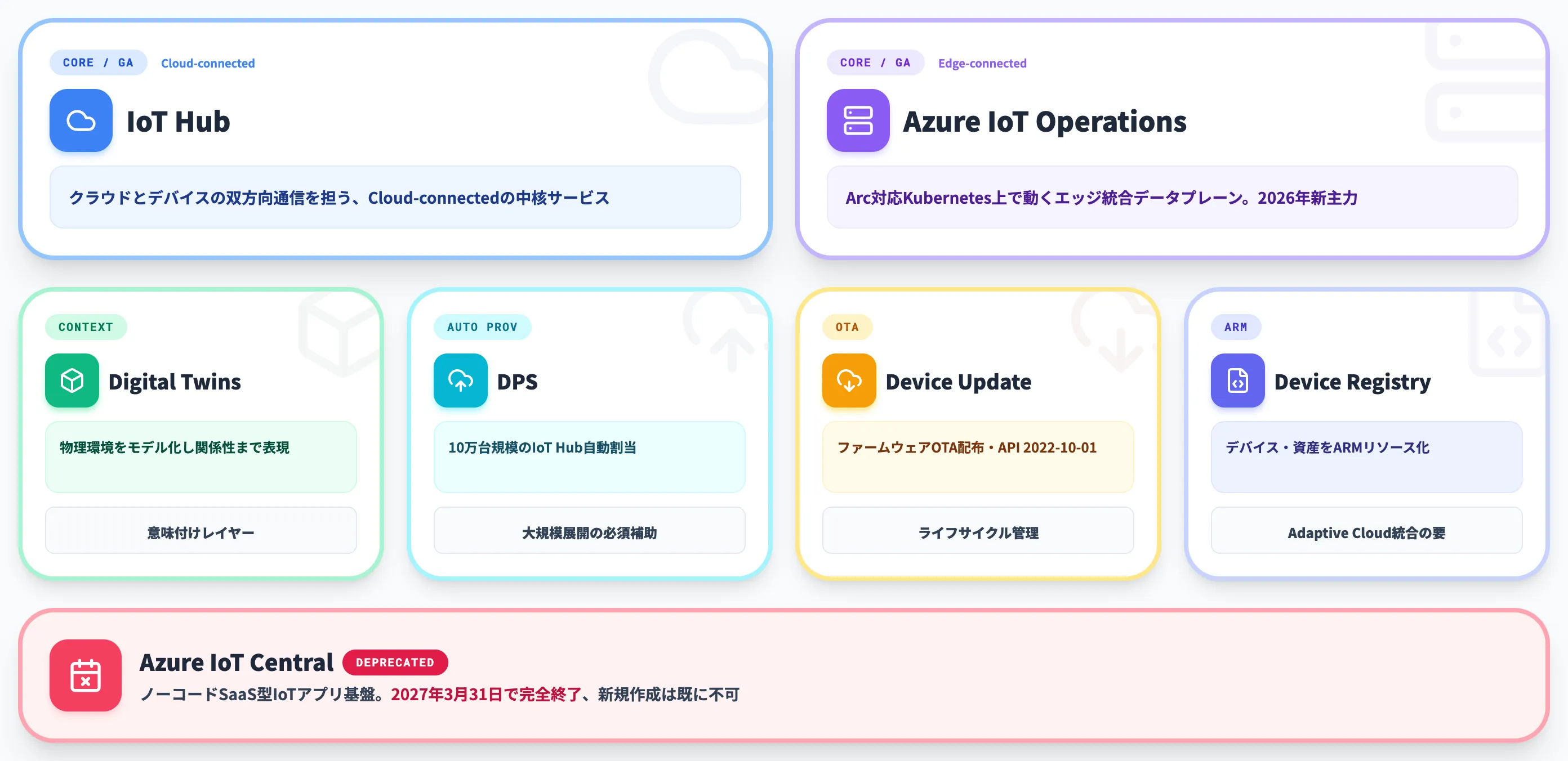Select the ARM tag on Device Registry
Screen dimensions: 1568x761
click(1236, 327)
